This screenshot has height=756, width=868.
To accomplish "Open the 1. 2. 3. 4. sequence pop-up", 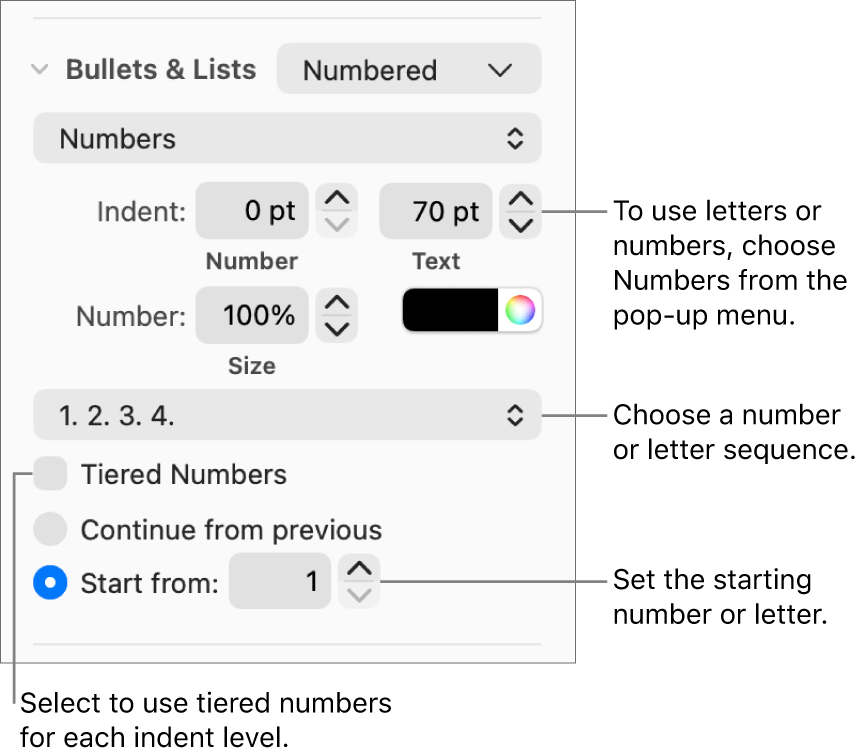I will point(286,415).
